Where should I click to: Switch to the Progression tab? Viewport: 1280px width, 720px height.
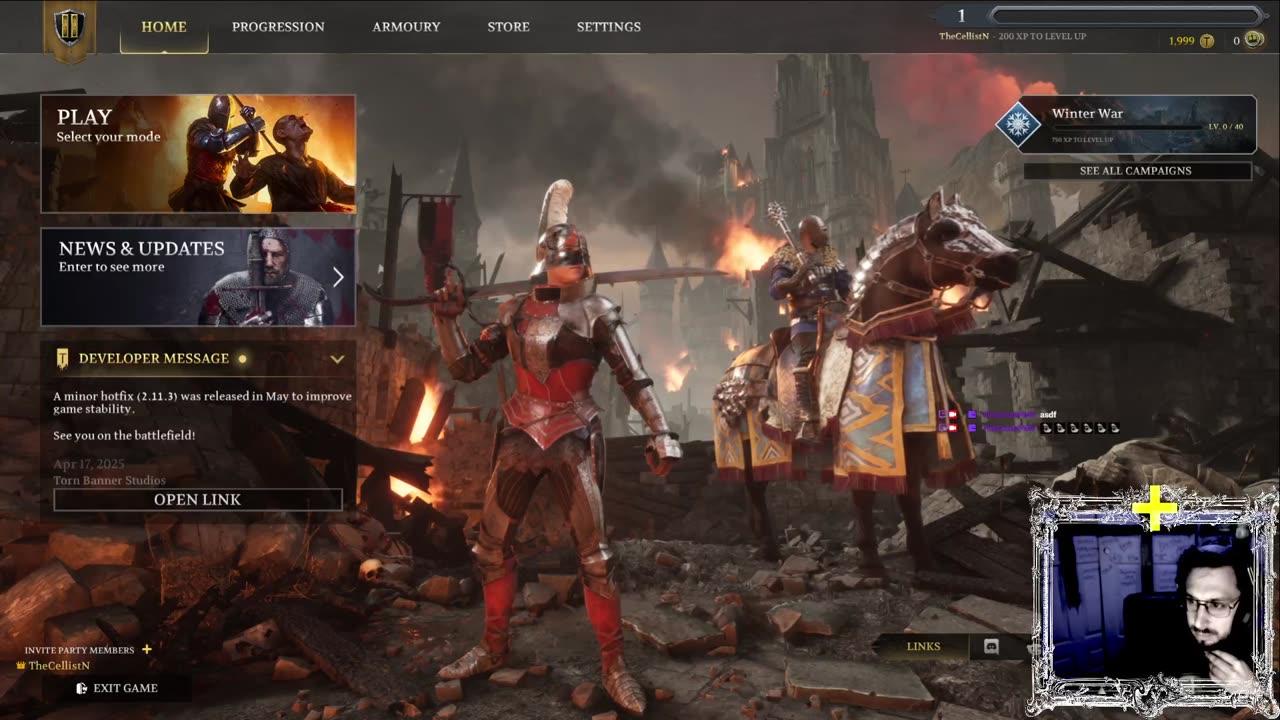[278, 27]
